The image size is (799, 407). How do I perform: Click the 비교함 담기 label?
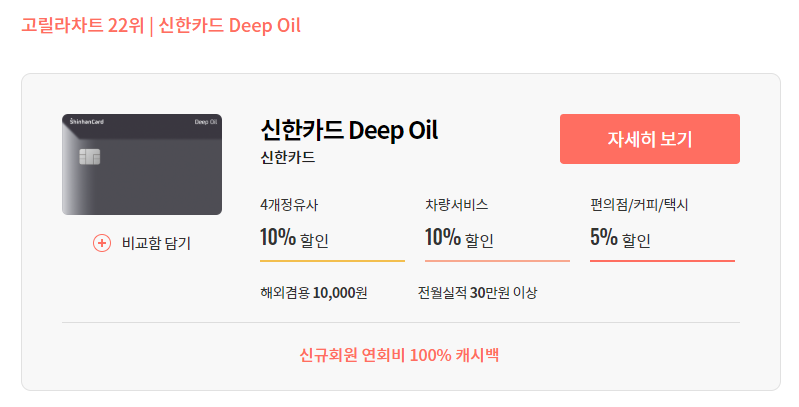point(156,243)
